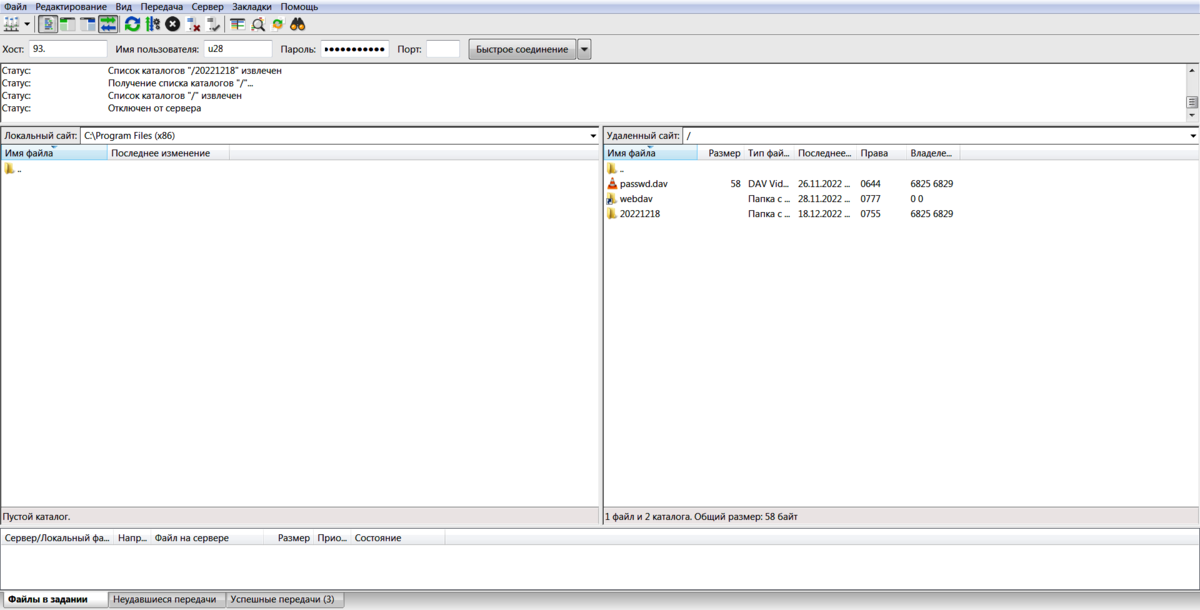
Task: Click message log scrollbar up arrow
Action: click(x=1192, y=71)
